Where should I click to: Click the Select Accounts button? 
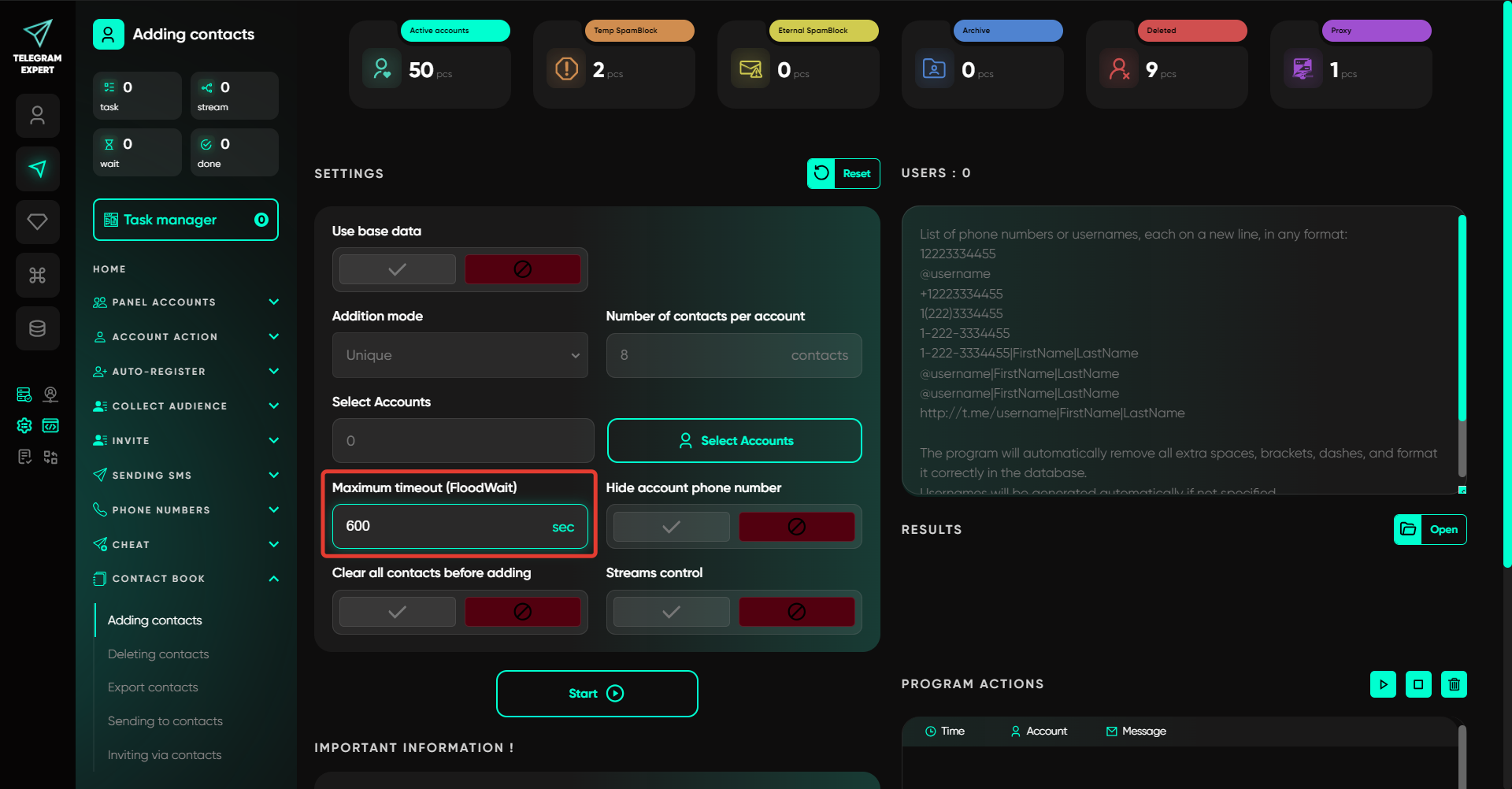coord(734,441)
